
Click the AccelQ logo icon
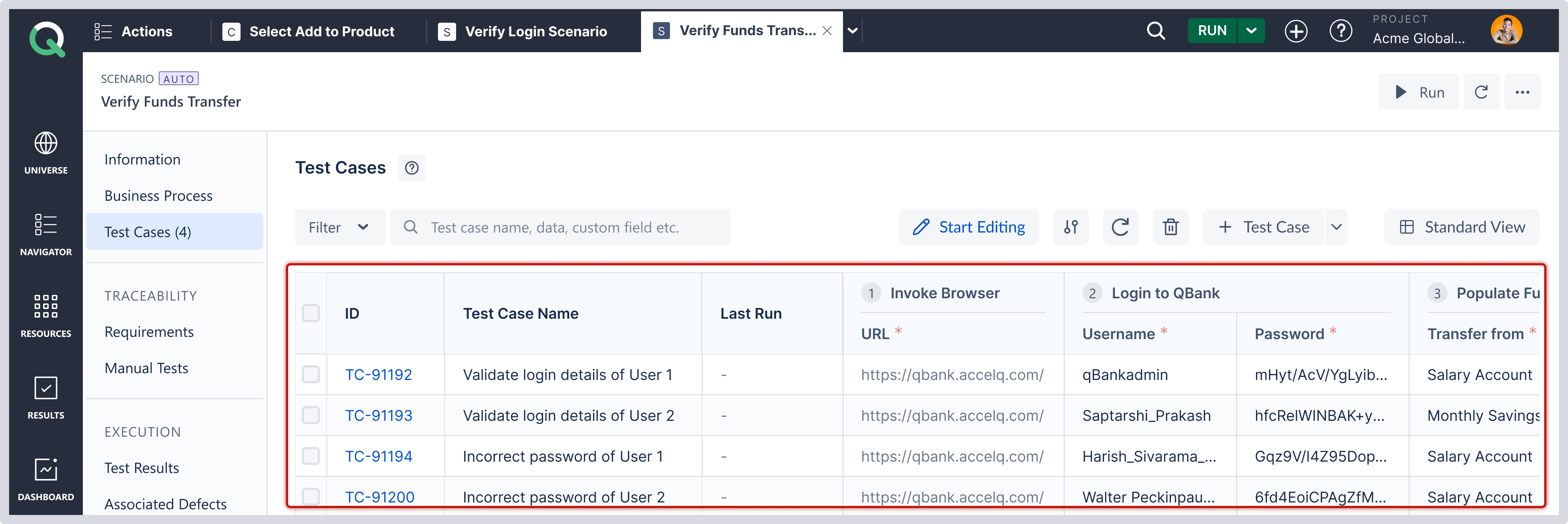(x=47, y=39)
